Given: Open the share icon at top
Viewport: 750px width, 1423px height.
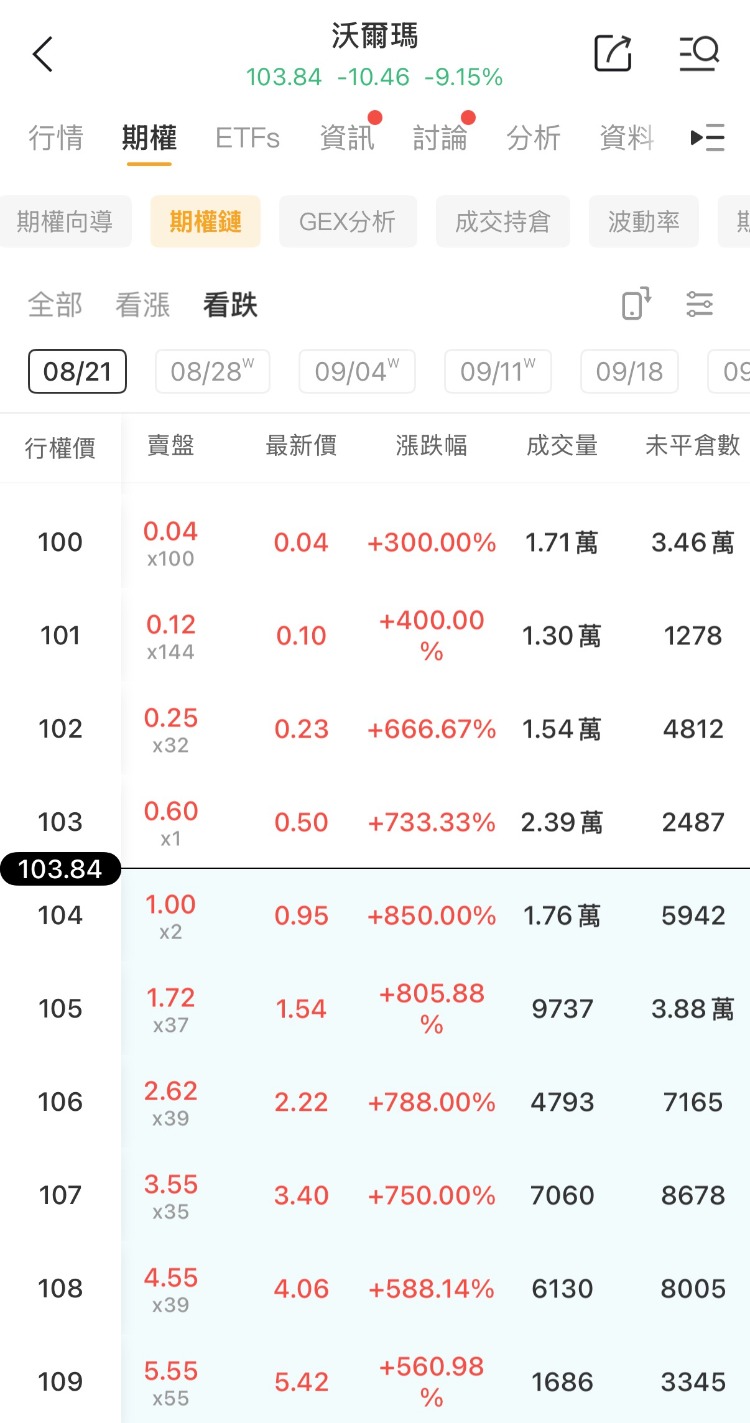Looking at the screenshot, I should click(613, 53).
